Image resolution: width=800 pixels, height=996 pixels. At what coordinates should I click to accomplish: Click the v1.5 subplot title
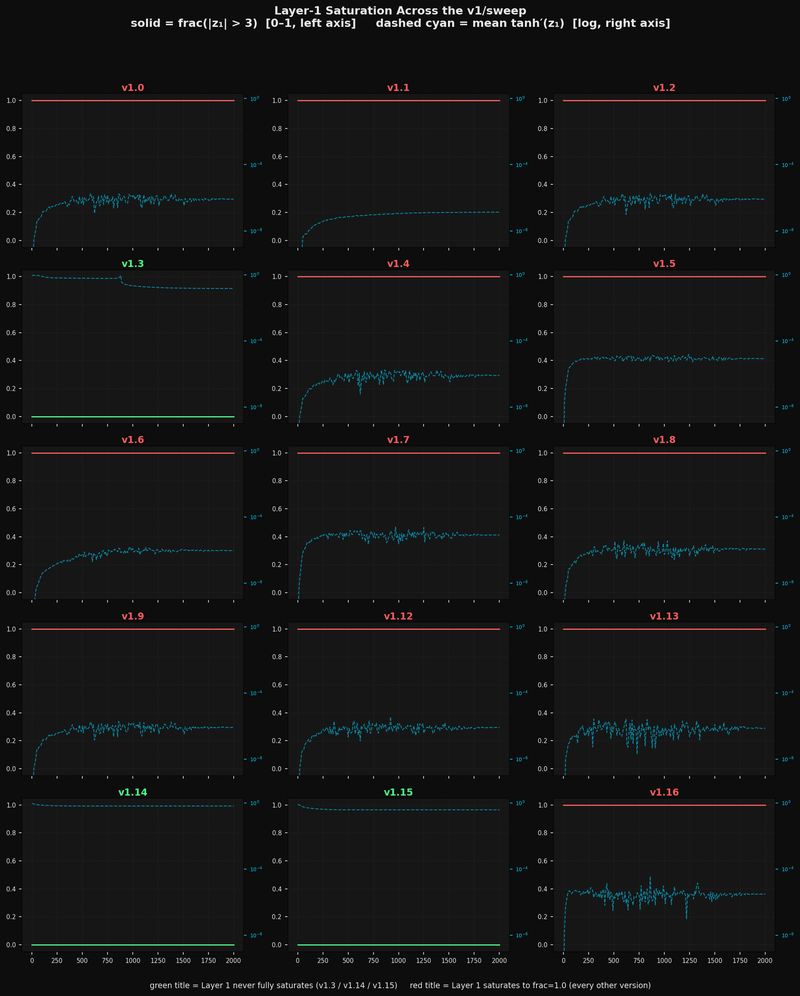click(x=664, y=264)
